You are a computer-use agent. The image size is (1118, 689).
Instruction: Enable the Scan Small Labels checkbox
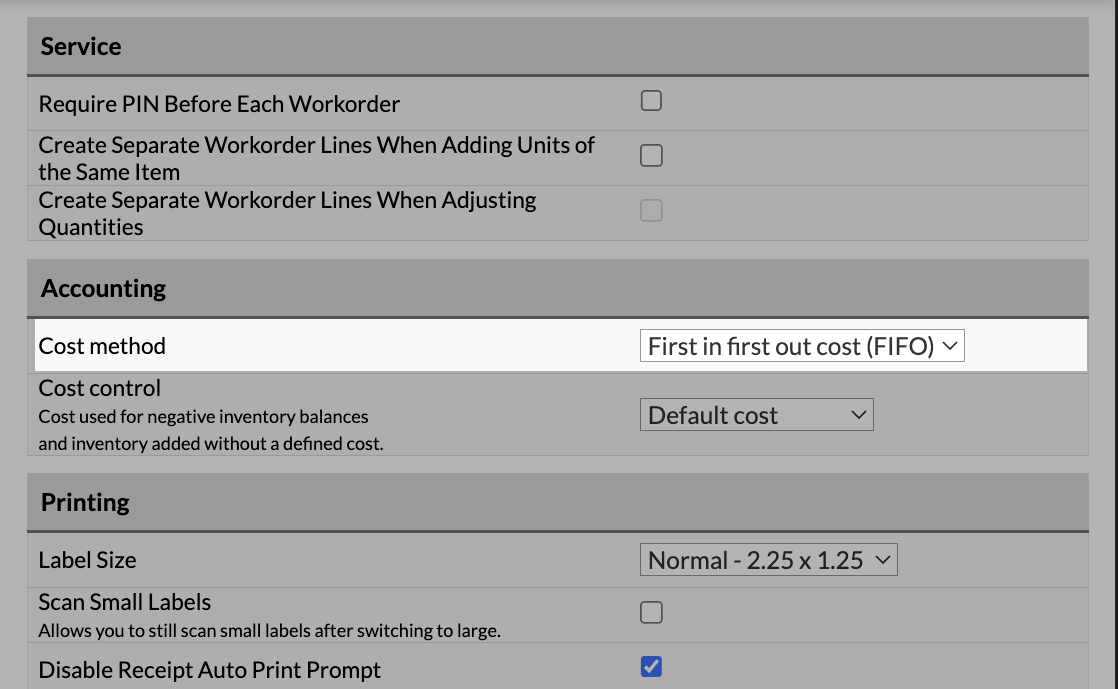[x=651, y=613]
